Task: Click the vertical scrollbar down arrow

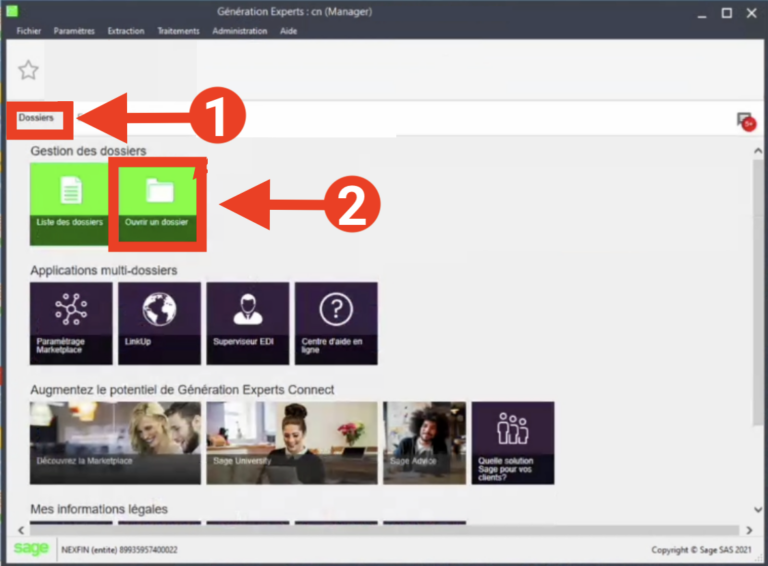Action: (x=758, y=510)
